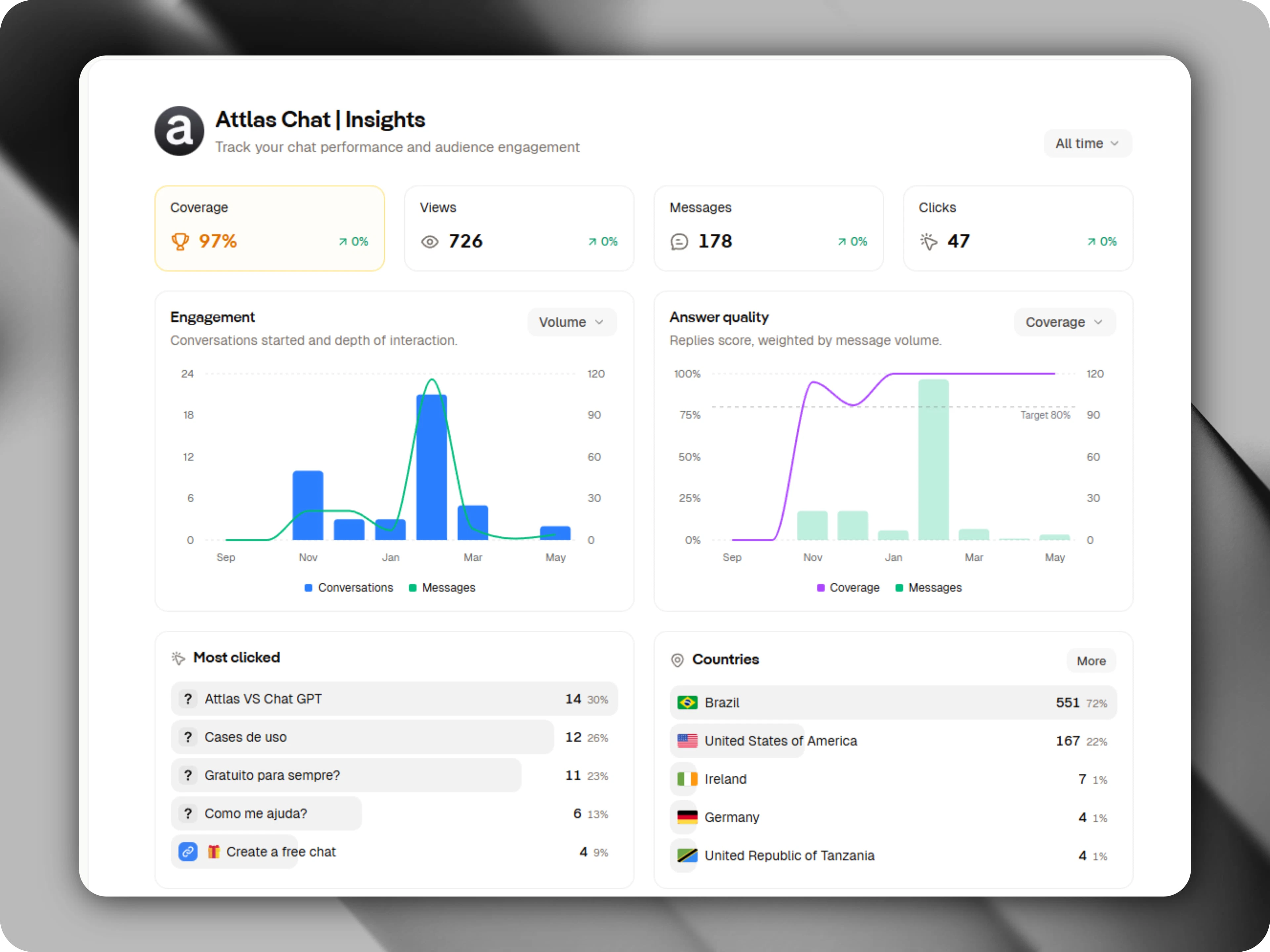
Task: Select the Create a free chat row
Action: (x=395, y=852)
